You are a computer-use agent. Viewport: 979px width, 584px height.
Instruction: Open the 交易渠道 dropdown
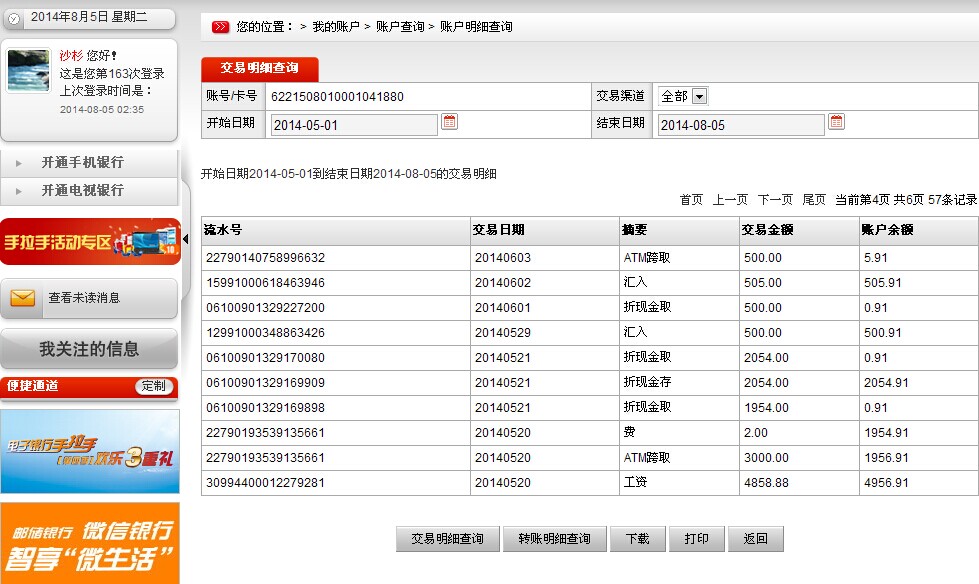[699, 96]
